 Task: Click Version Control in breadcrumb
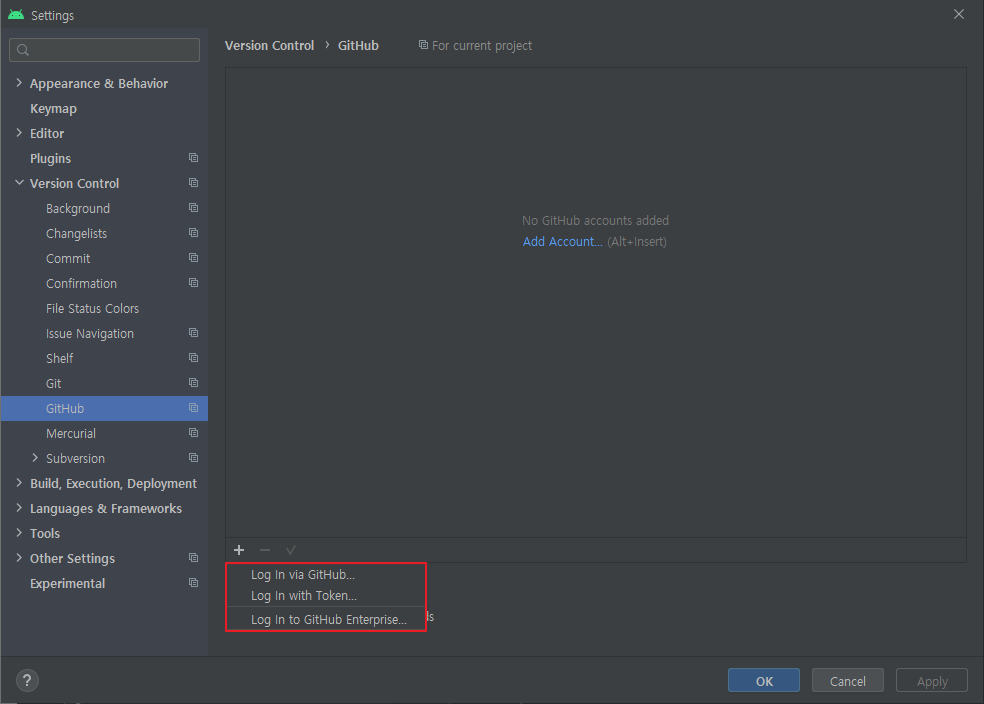point(269,46)
